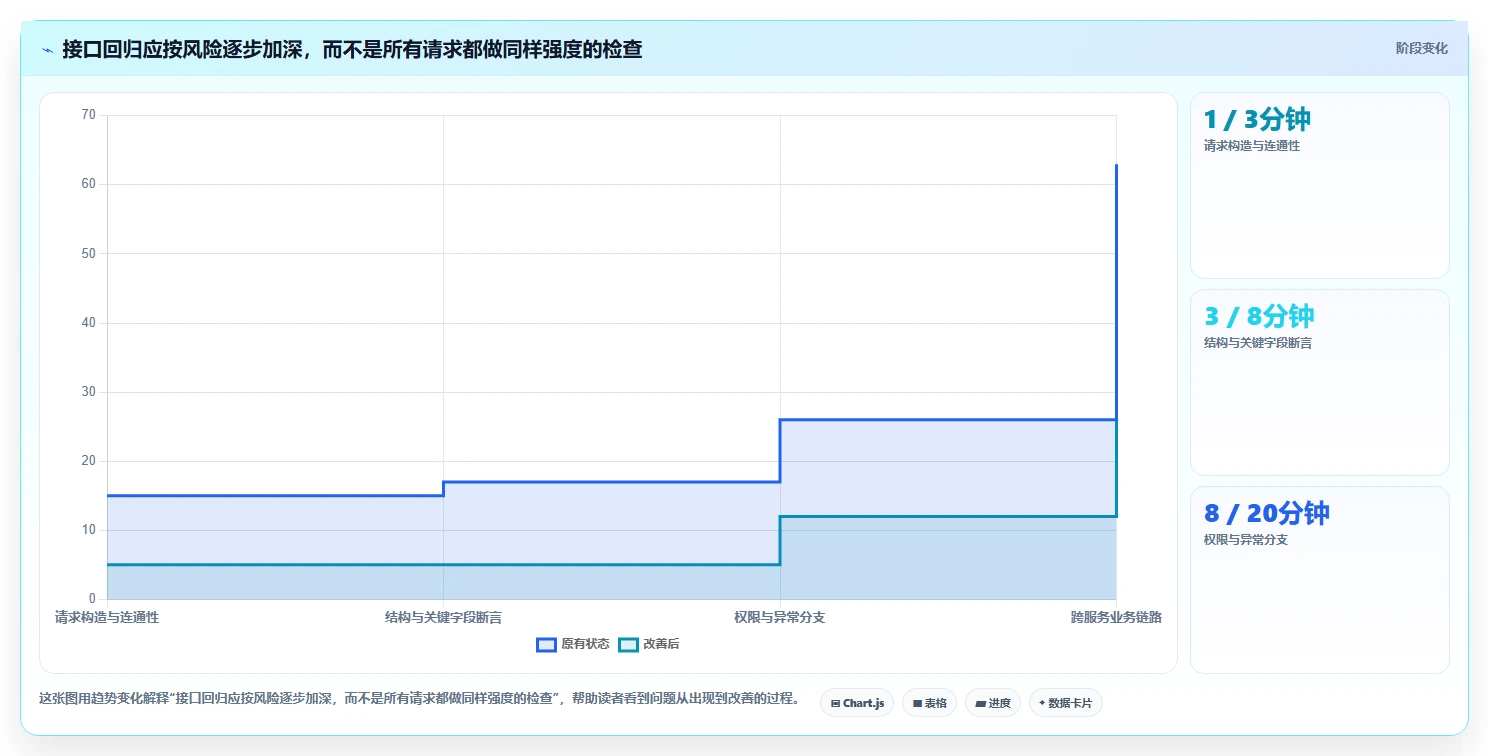Image resolution: width=1489 pixels, height=756 pixels.
Task: Click the 权限与异常分支 x-axis label
Action: click(x=779, y=617)
